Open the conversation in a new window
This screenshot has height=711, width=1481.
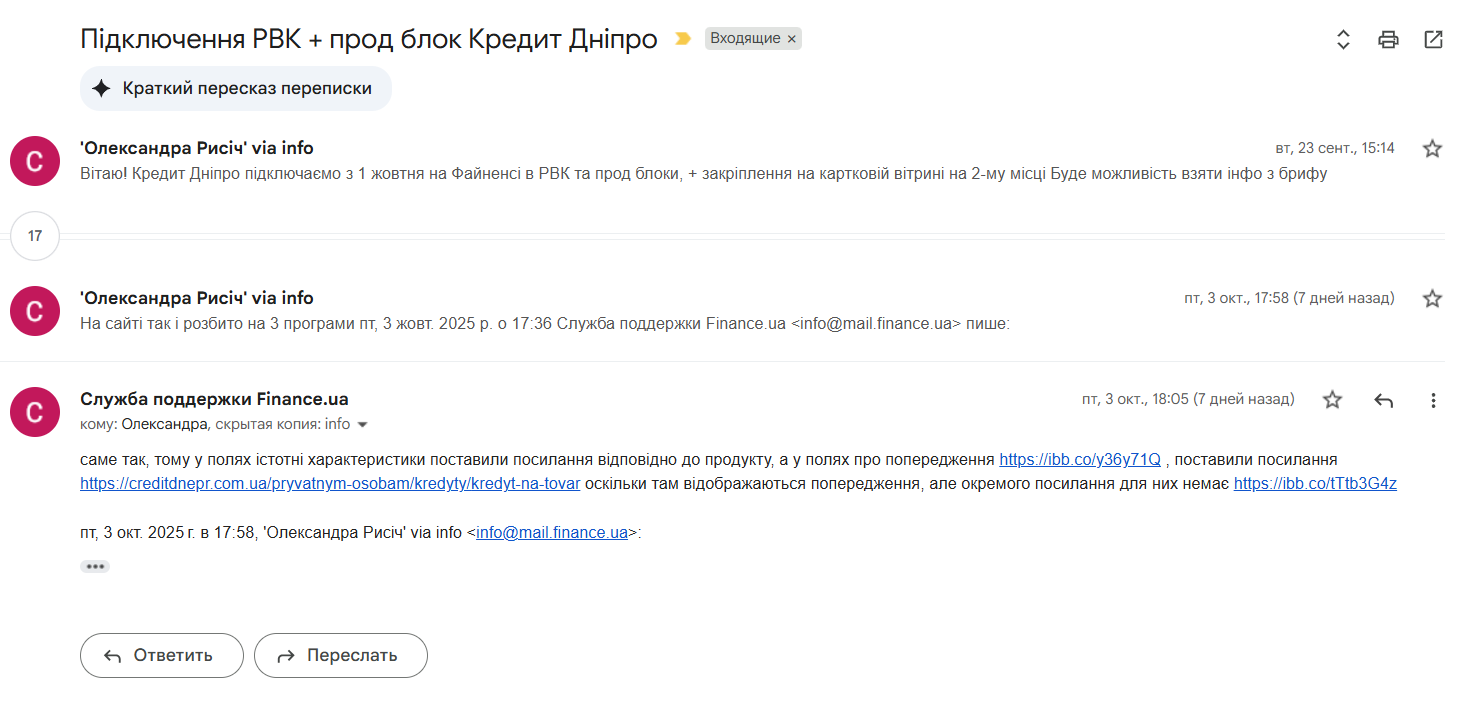tap(1433, 40)
